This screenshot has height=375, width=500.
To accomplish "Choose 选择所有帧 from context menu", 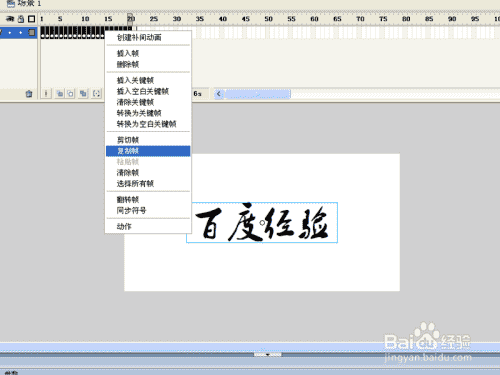I will pyautogui.click(x=148, y=184).
